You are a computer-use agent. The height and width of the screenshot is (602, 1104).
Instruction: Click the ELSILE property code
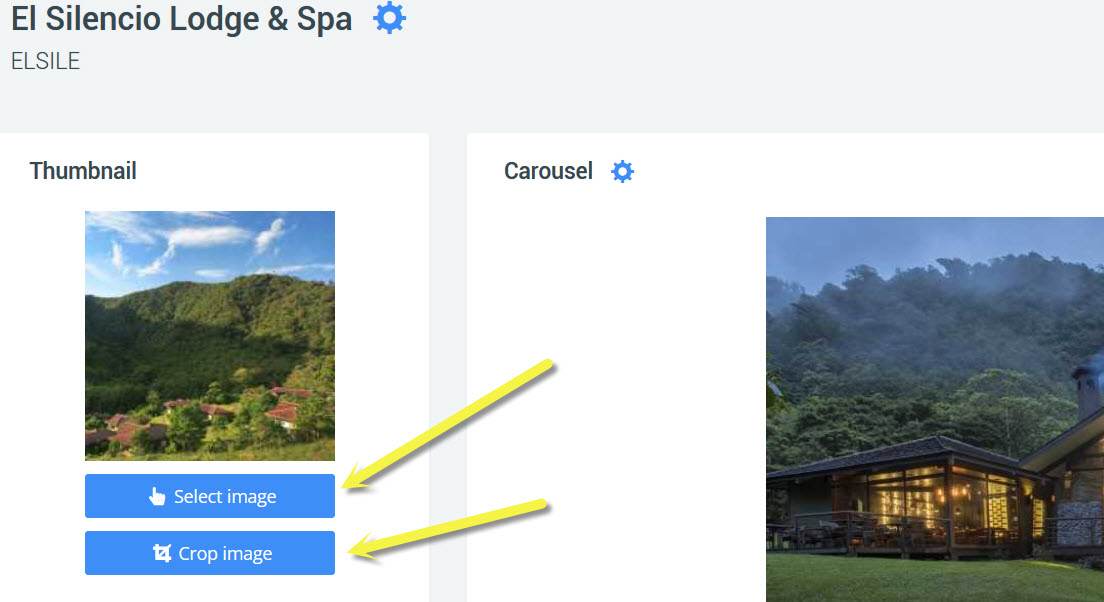pos(45,62)
